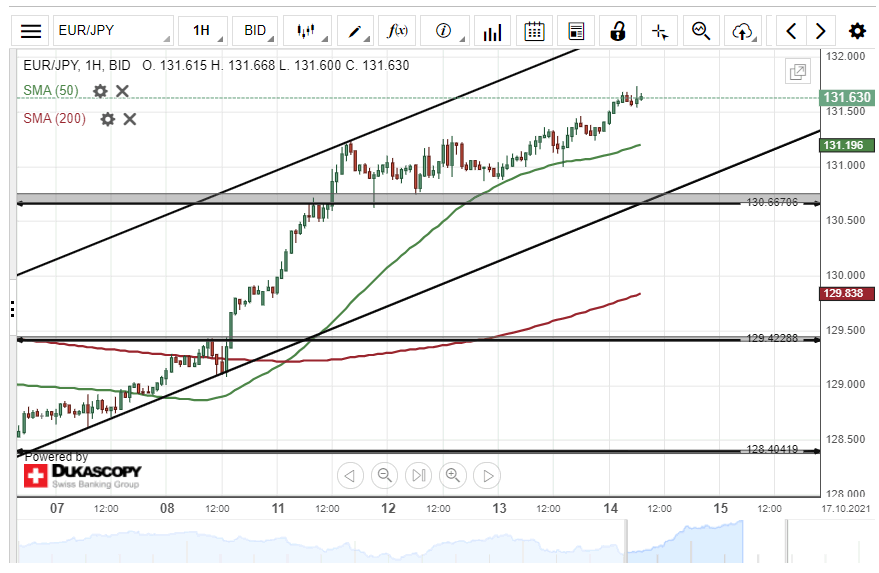Remove the SMA (200) indicator

[129, 119]
